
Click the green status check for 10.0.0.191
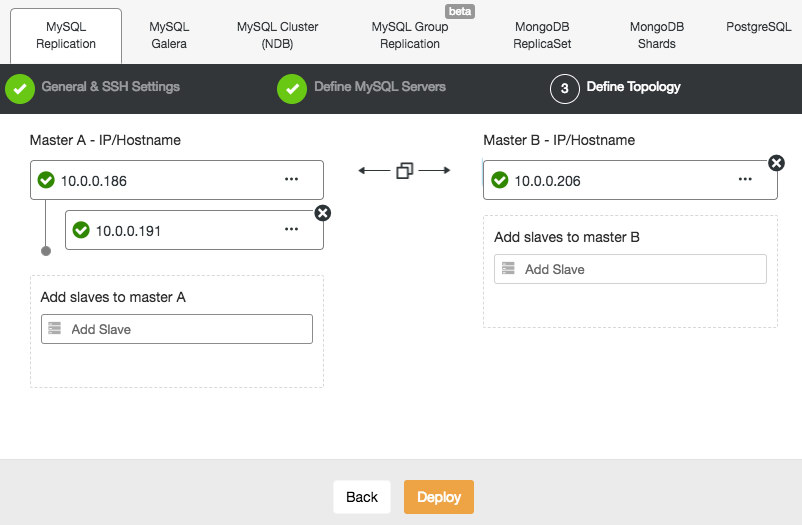(x=81, y=230)
